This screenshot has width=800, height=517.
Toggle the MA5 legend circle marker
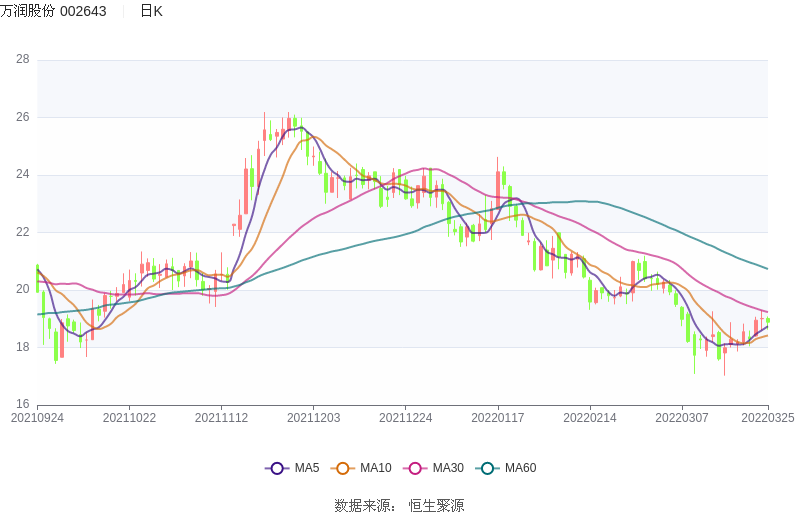click(277, 468)
